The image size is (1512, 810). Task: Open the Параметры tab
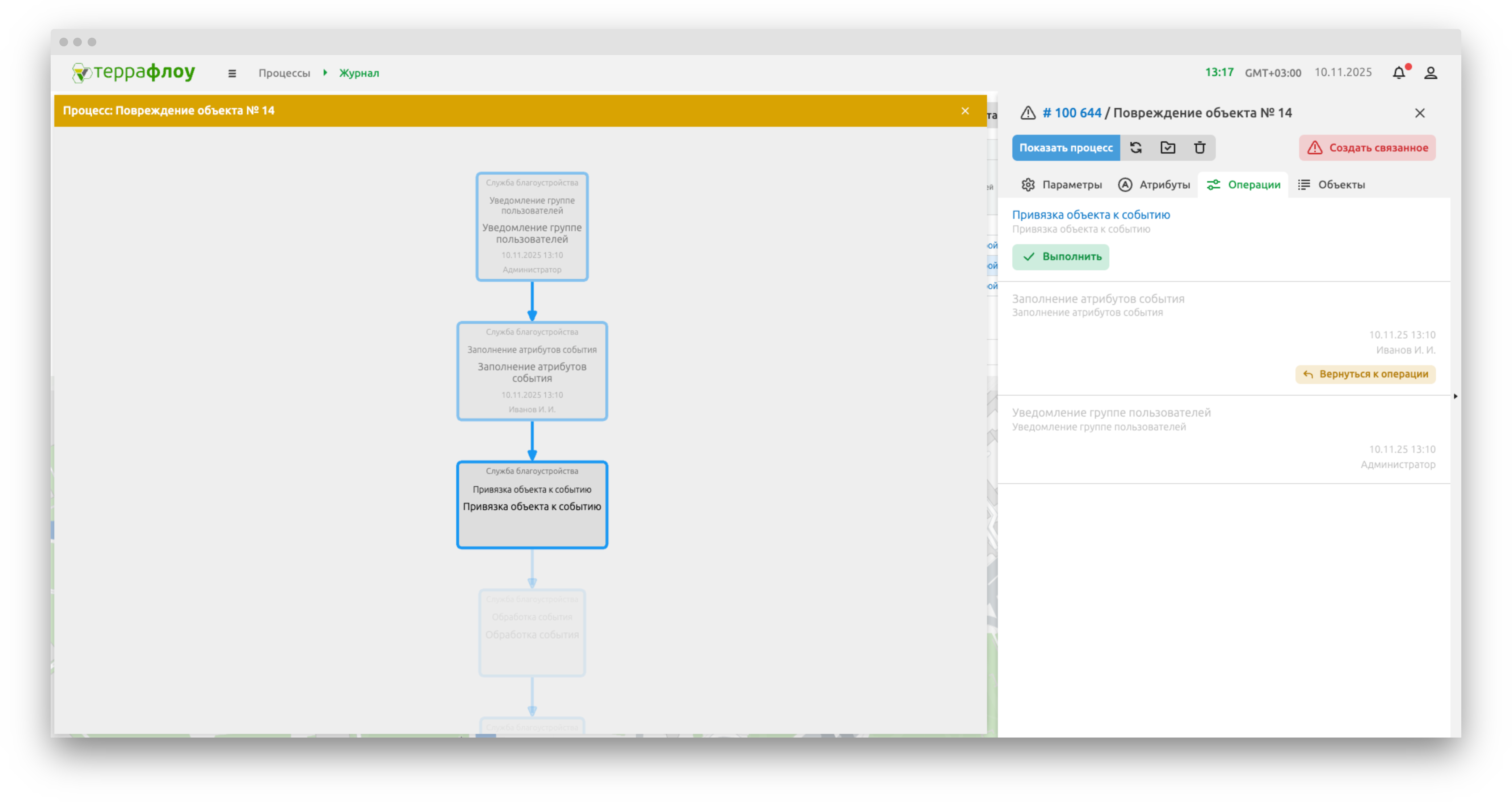(1061, 184)
